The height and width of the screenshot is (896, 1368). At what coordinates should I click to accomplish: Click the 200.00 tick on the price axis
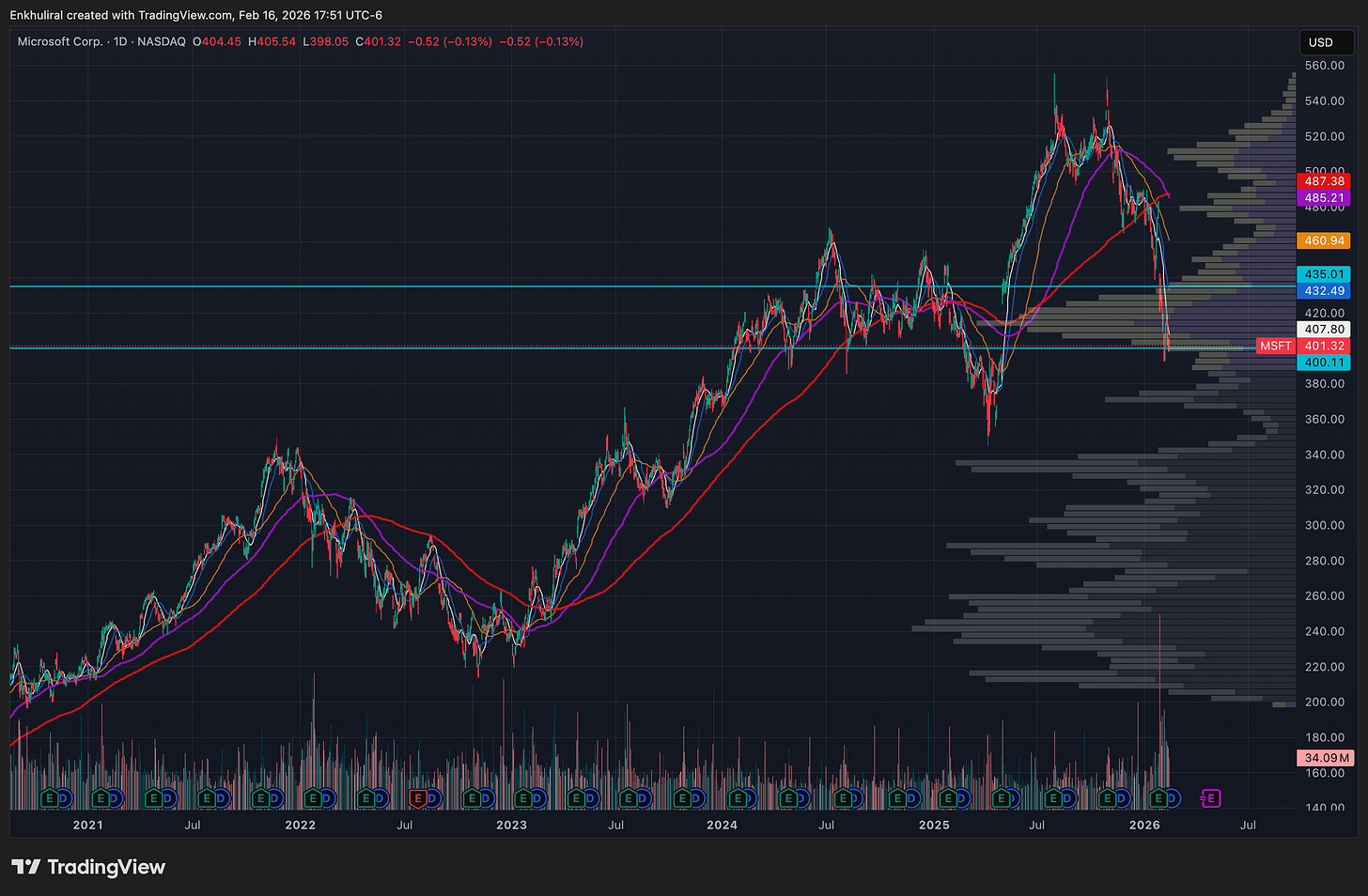tap(1324, 702)
